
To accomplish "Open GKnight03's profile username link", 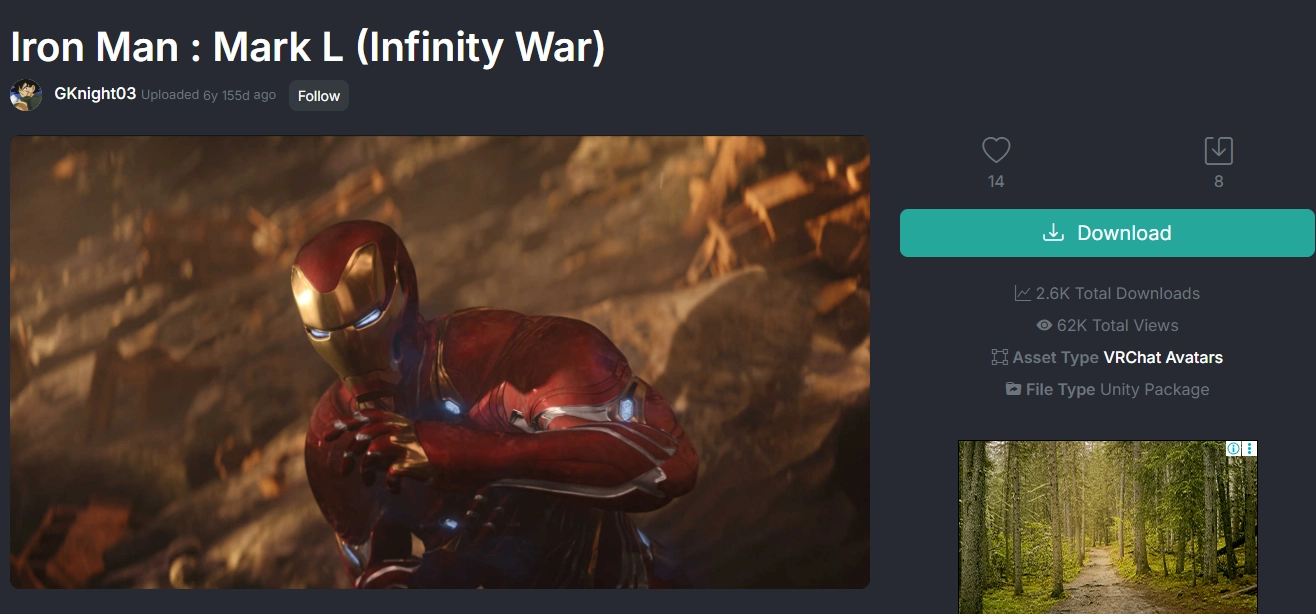I will [x=95, y=94].
